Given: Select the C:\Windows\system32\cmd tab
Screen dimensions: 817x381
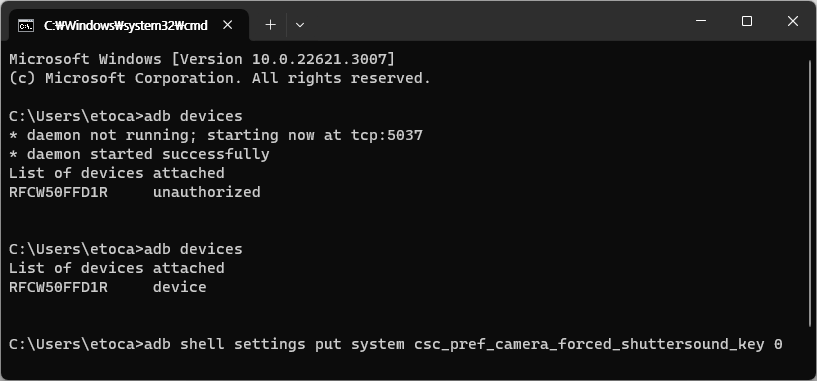Looking at the screenshot, I should [125, 24].
